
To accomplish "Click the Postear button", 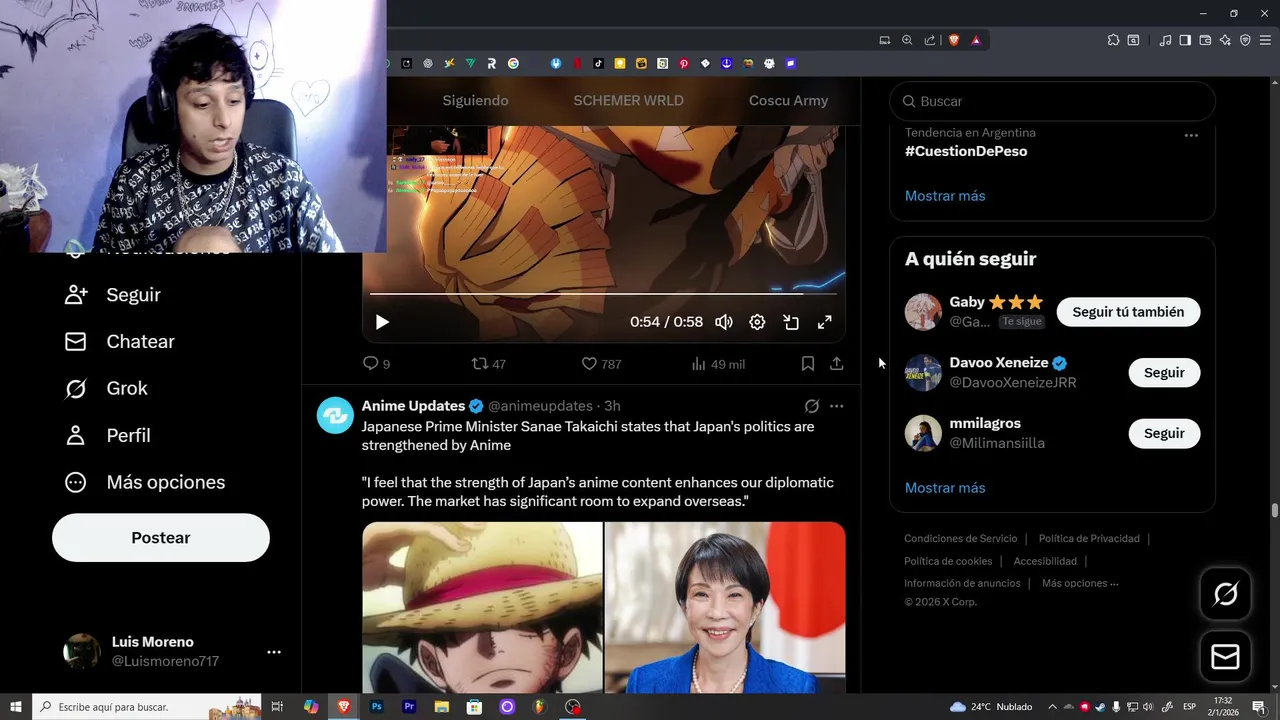I will [x=161, y=538].
